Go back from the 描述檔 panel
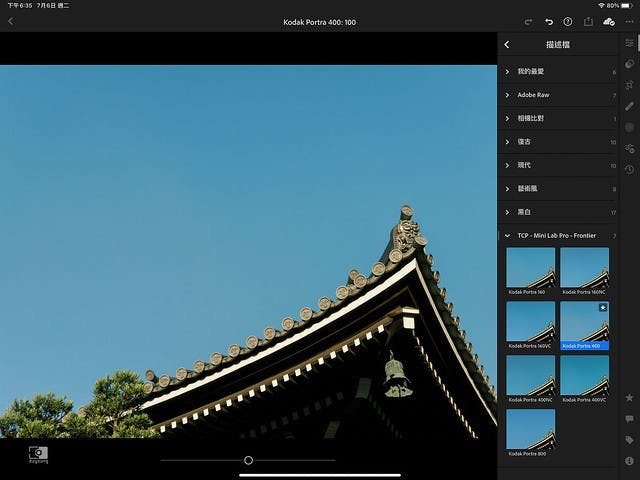The width and height of the screenshot is (640, 480). [x=507, y=45]
